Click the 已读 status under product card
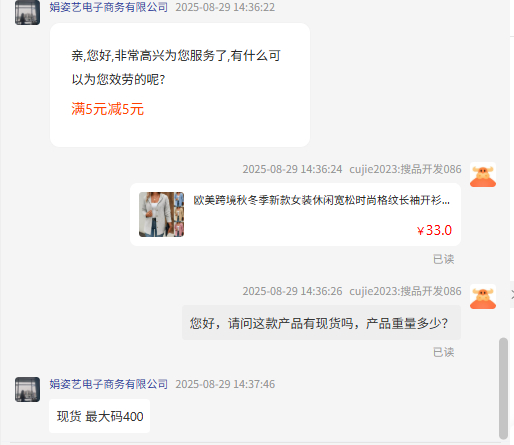The width and height of the screenshot is (514, 445). point(443,259)
